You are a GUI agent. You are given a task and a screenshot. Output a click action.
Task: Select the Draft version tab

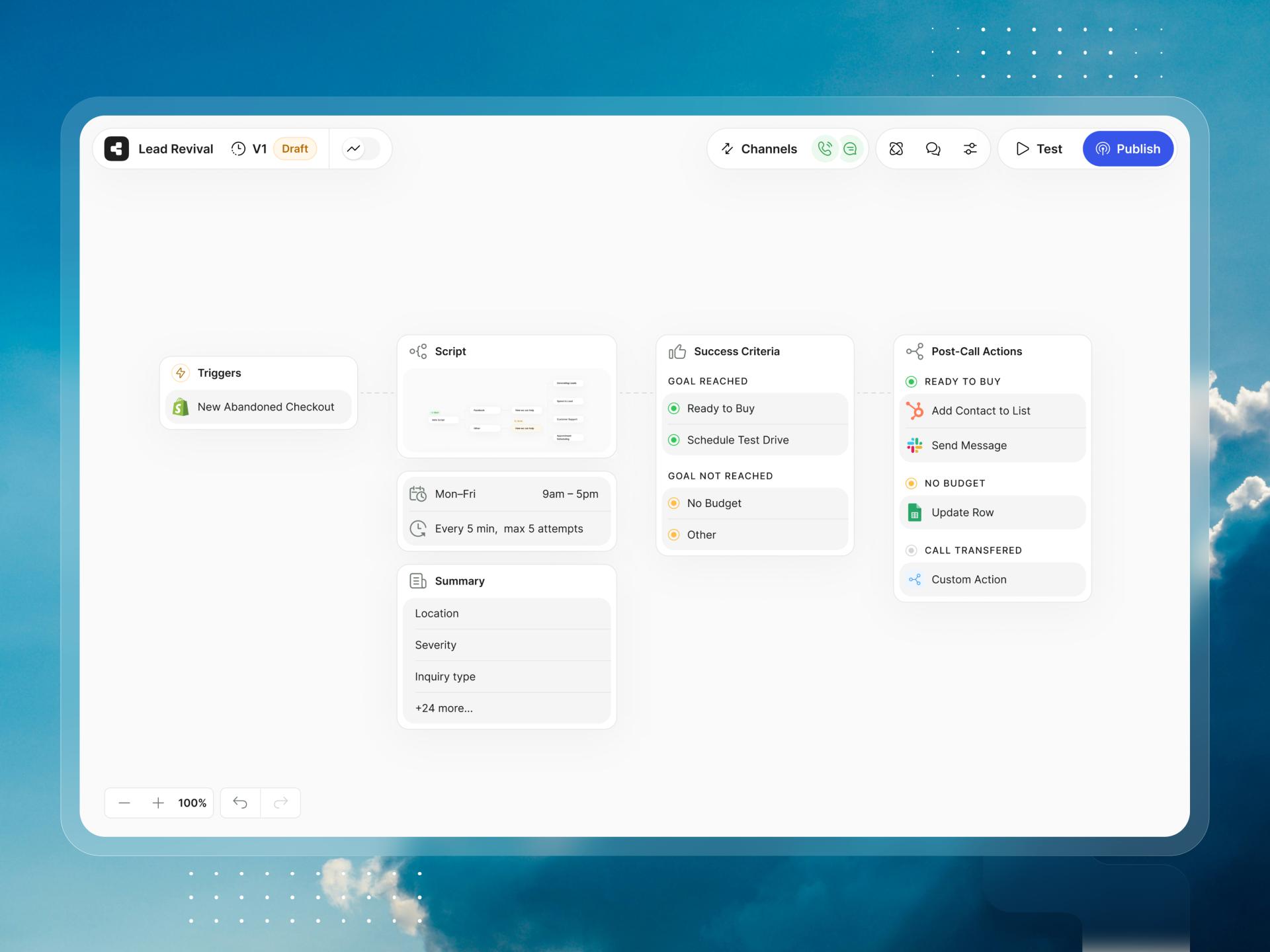[x=294, y=149]
